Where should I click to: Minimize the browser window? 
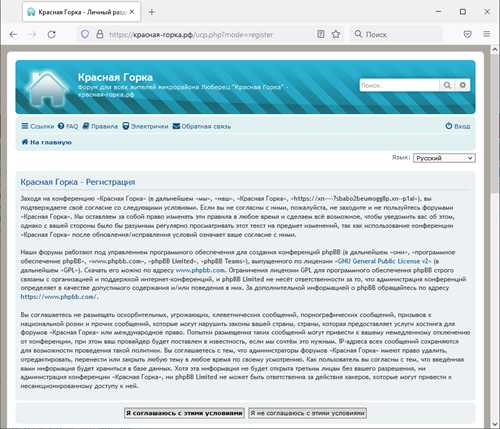(439, 12)
